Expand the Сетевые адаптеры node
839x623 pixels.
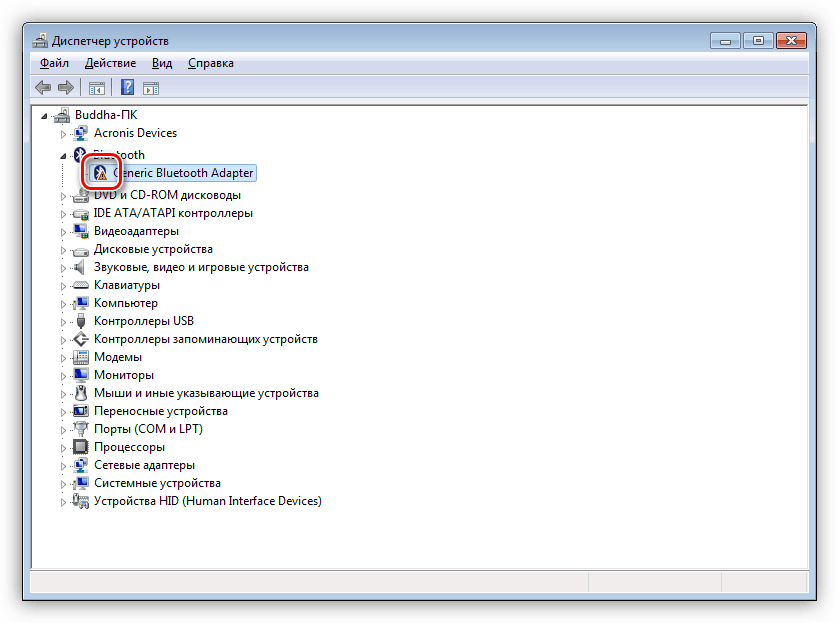[x=63, y=466]
